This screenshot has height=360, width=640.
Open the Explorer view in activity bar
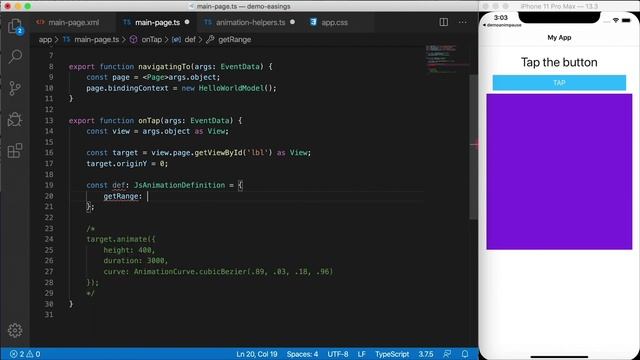point(15,26)
